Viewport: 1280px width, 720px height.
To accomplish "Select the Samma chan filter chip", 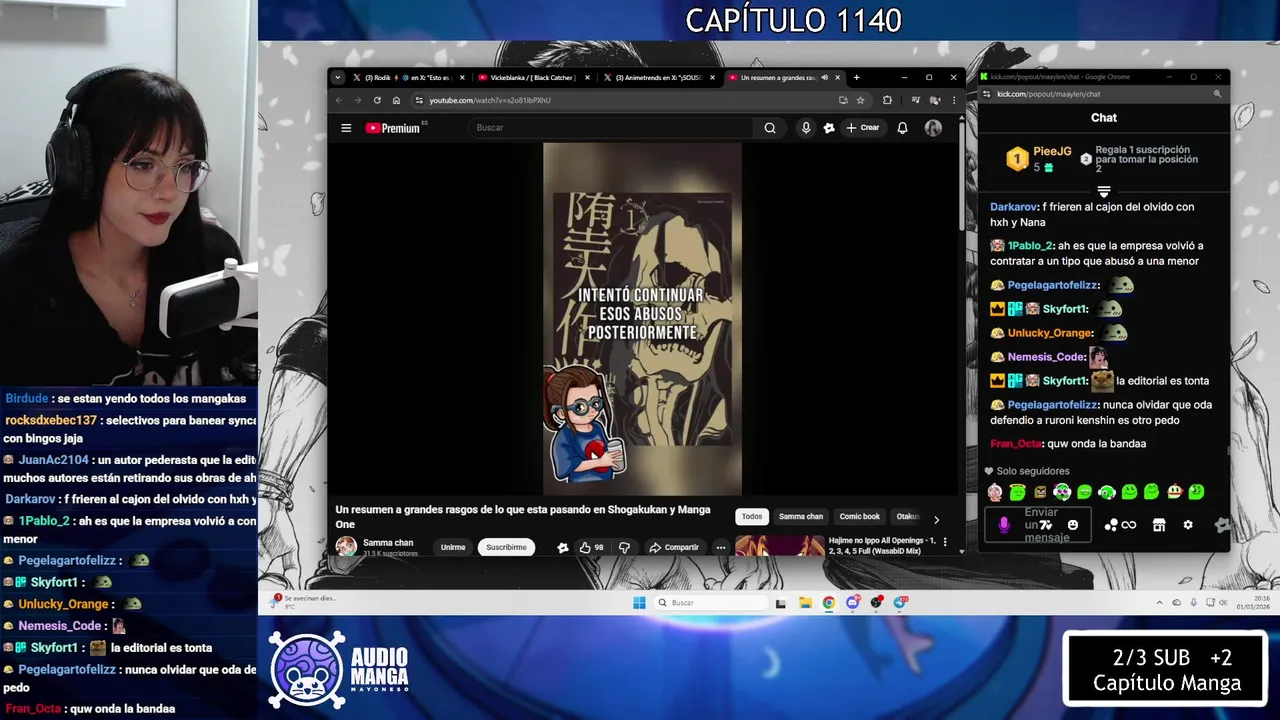I will [x=801, y=517].
